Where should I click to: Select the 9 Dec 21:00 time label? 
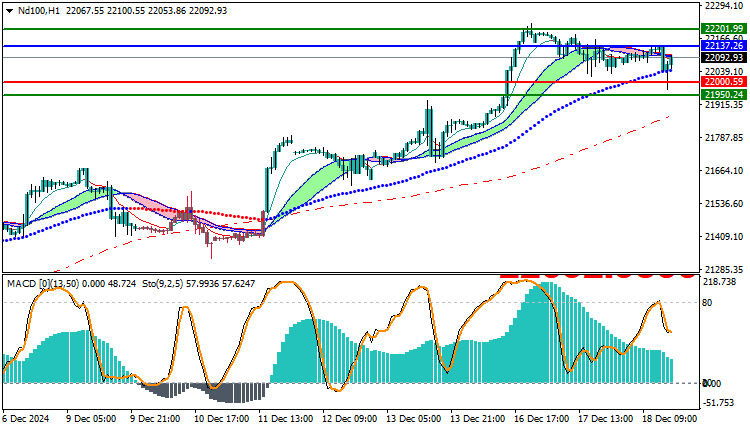[x=155, y=419]
